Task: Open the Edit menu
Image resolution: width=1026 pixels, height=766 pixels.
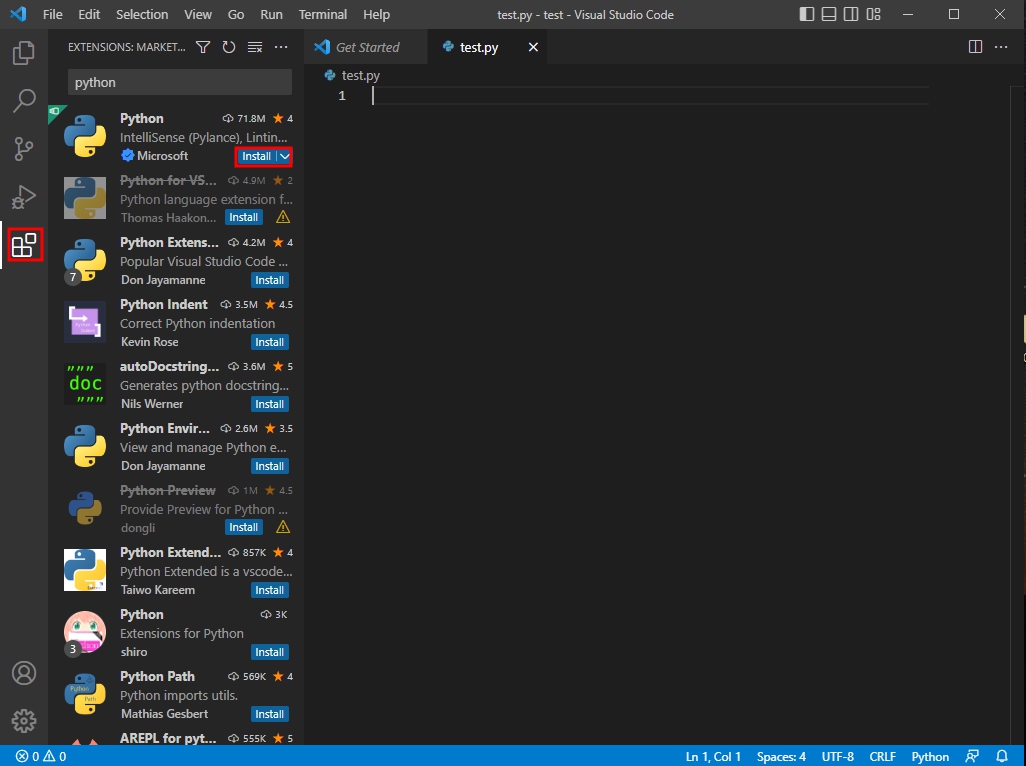Action: point(89,14)
